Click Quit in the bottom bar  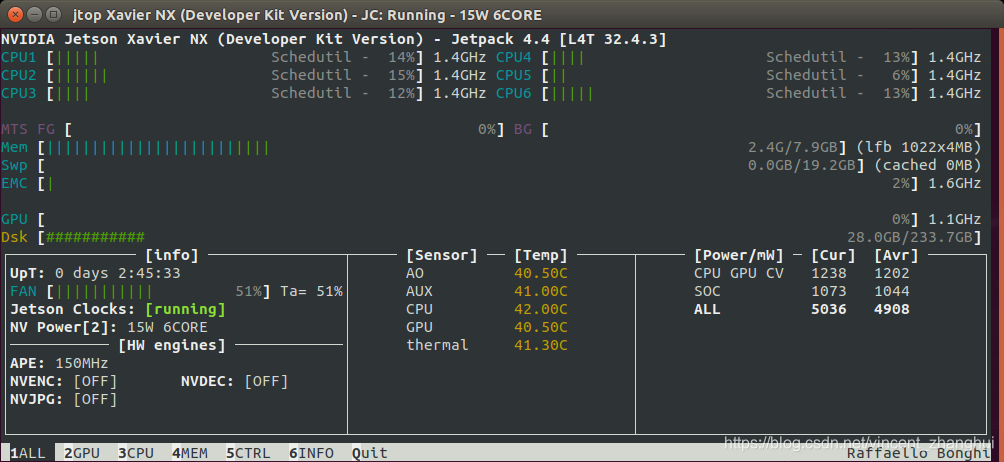[369, 453]
